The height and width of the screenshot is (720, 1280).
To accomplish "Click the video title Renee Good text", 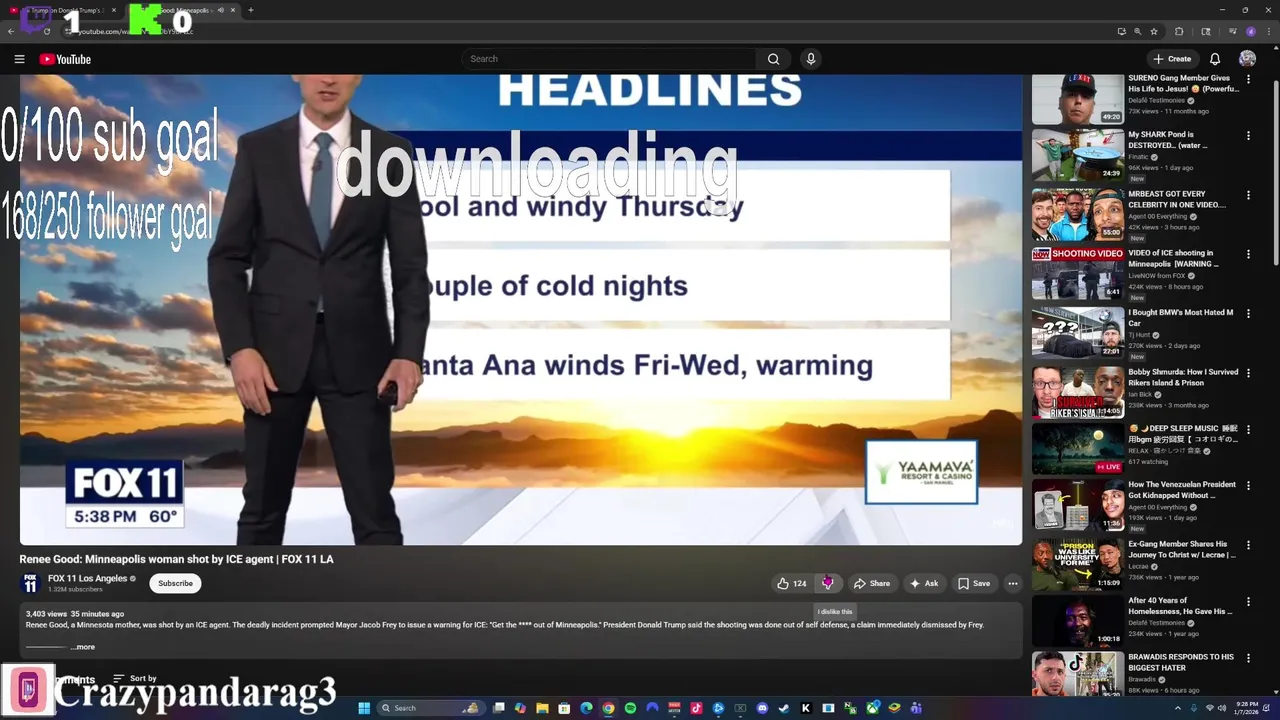I will pos(176,559).
